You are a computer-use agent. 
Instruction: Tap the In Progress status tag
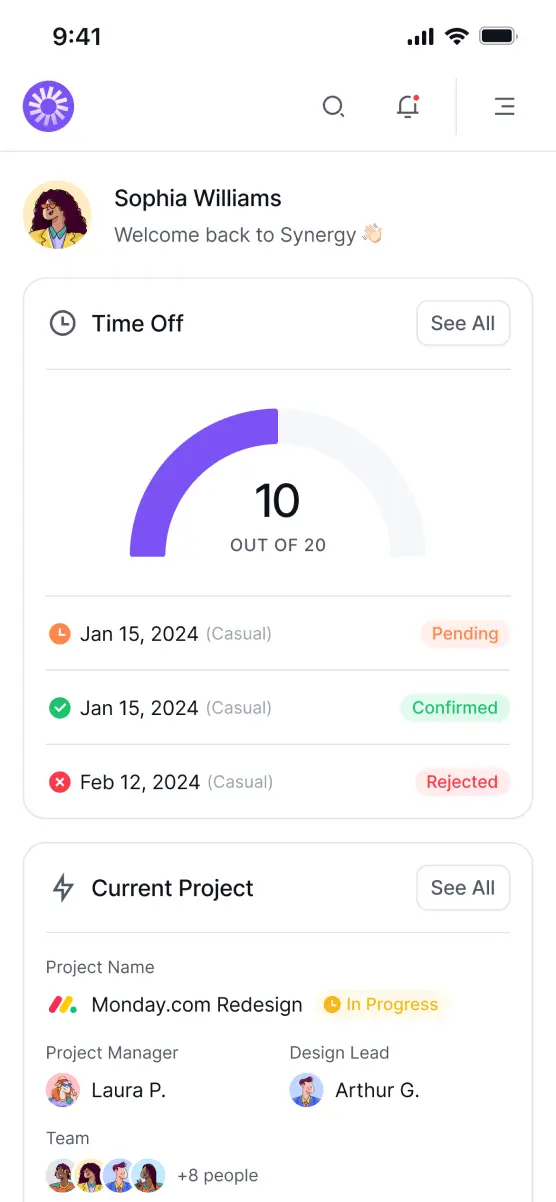(381, 1004)
